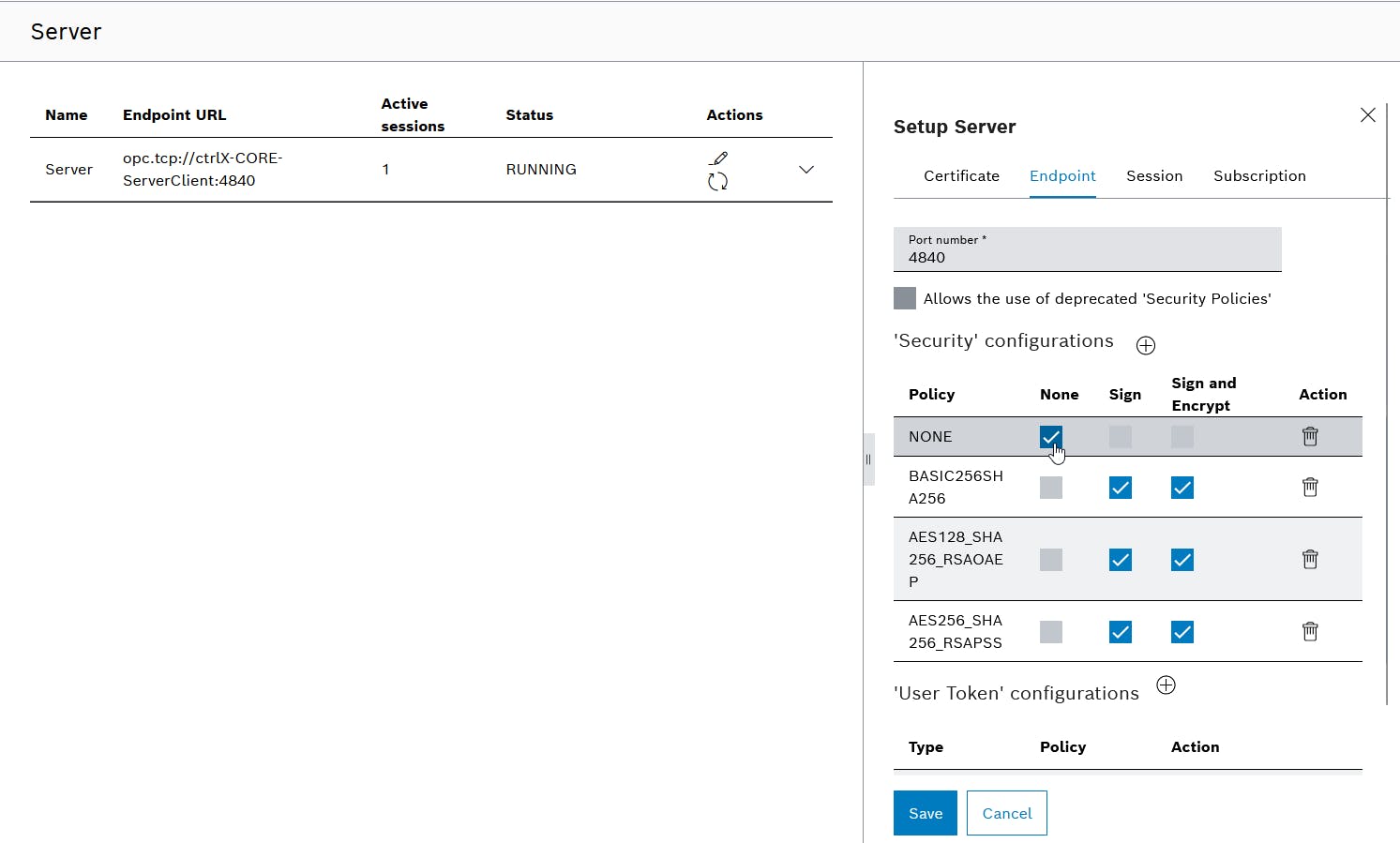This screenshot has height=843, width=1400.
Task: Click the restart server refresh icon
Action: click(x=717, y=182)
